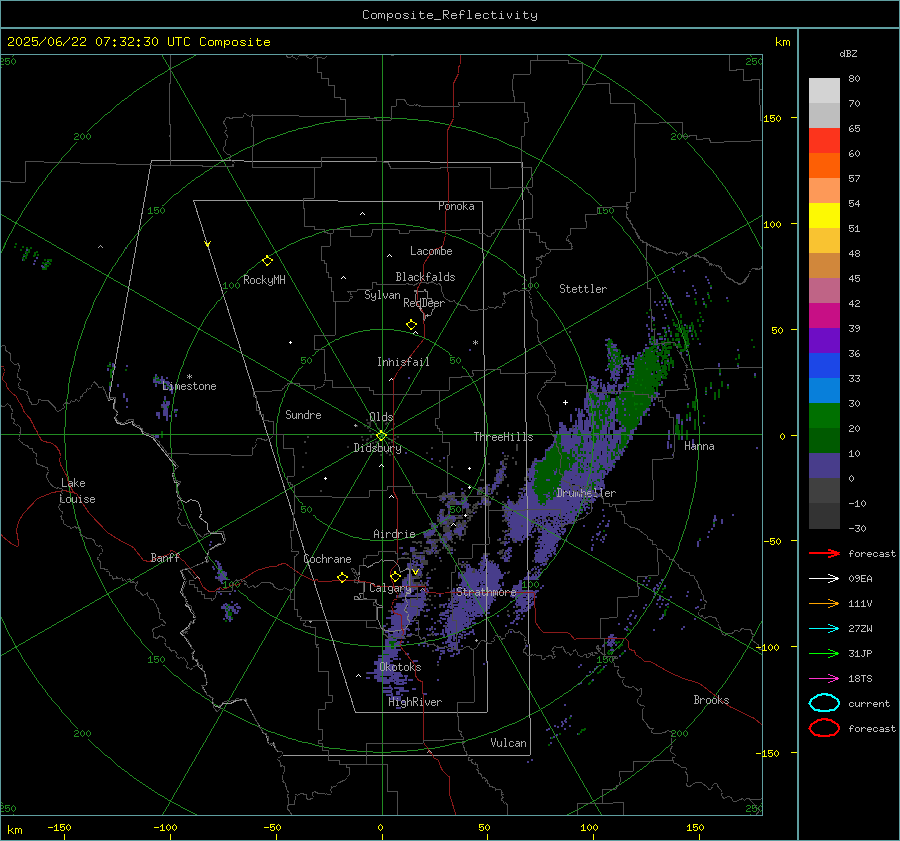Click the Blackfalds city label

coord(425,277)
